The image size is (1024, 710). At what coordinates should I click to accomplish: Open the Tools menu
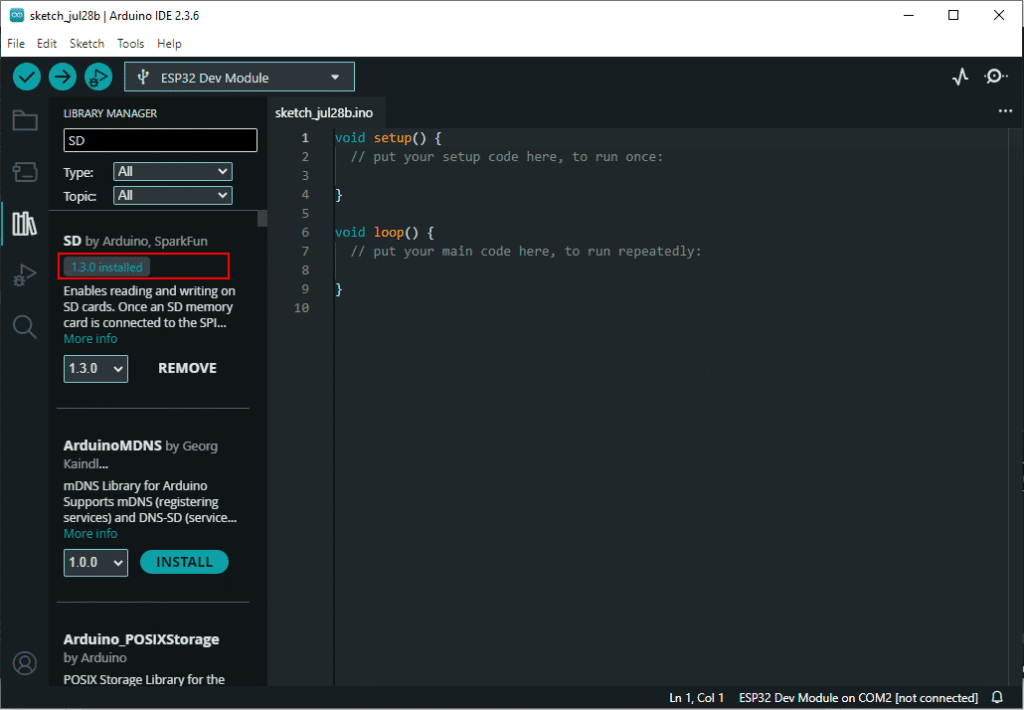(131, 44)
